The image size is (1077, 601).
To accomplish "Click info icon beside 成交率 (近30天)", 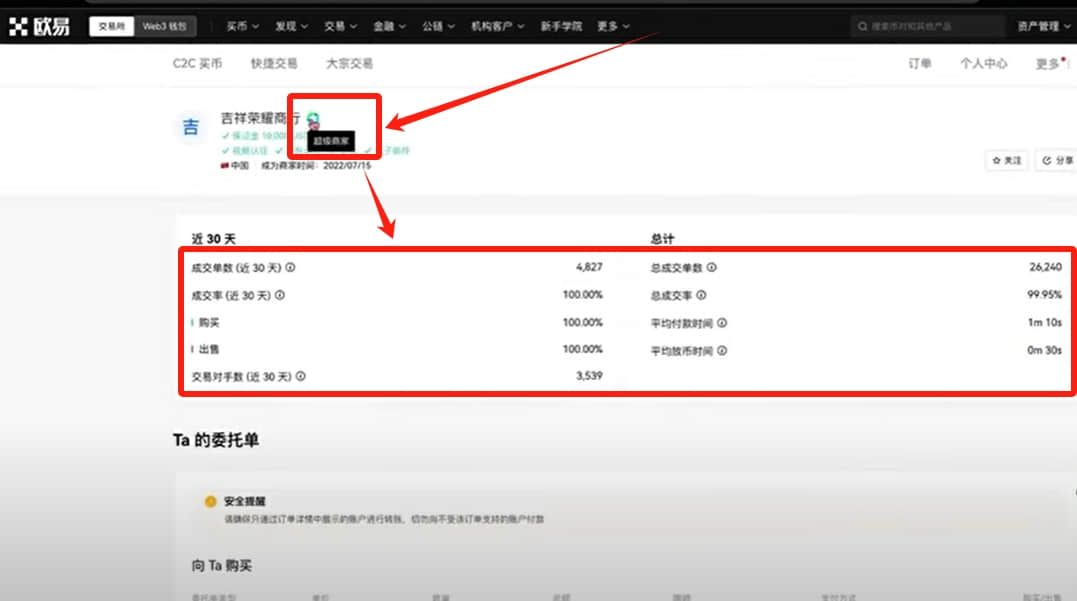I will click(x=280, y=295).
